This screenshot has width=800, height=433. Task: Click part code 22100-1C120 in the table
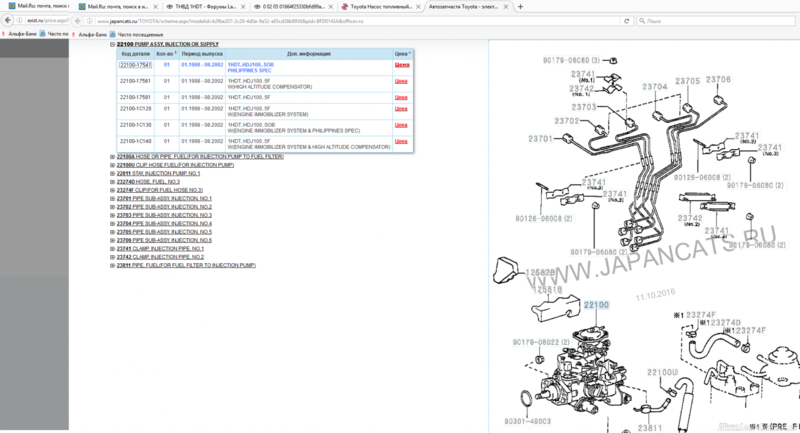point(137,108)
